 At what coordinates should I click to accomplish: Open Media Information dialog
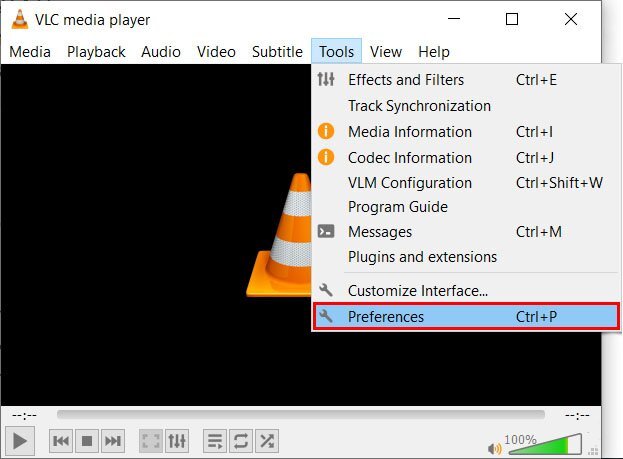coord(466,132)
